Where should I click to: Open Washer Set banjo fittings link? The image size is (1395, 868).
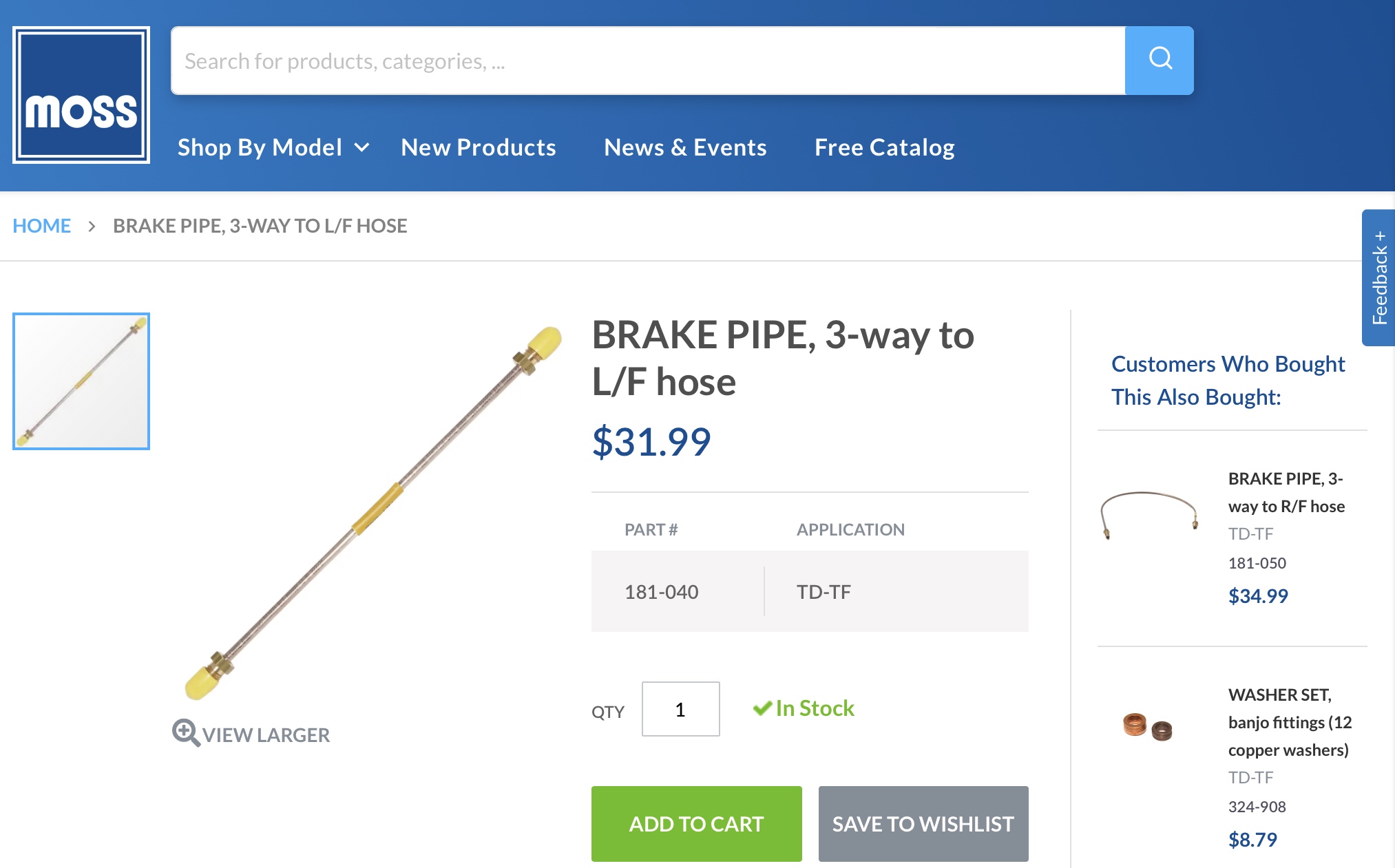(x=1289, y=722)
